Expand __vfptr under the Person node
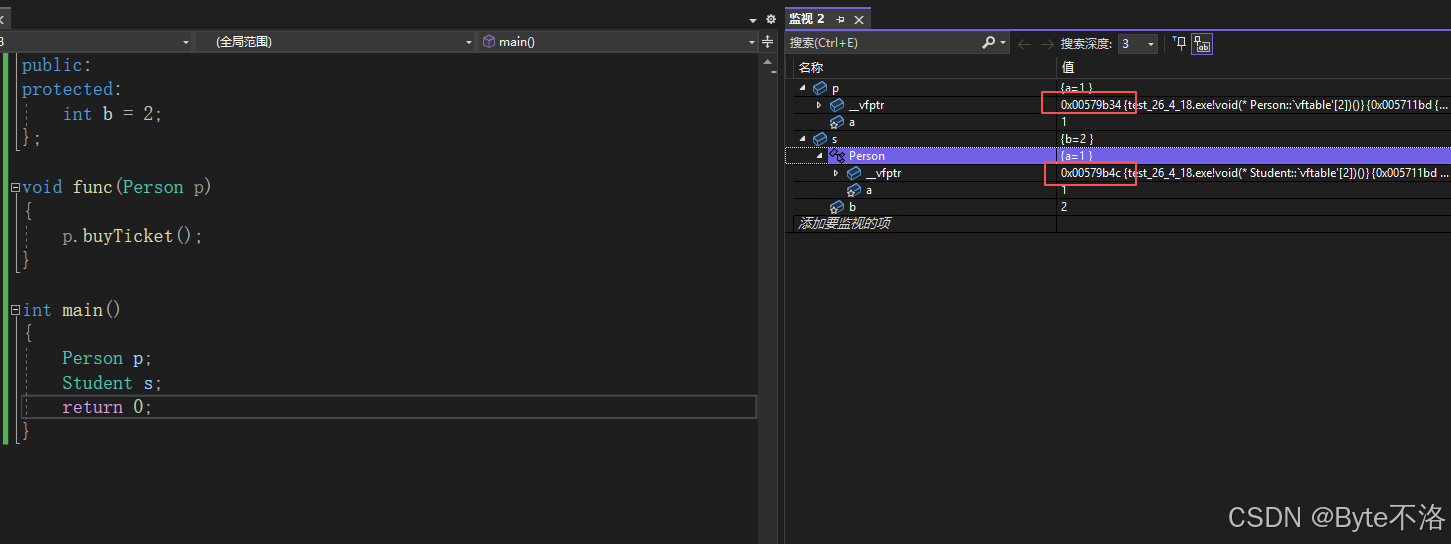The height and width of the screenshot is (544, 1451). pyautogui.click(x=836, y=173)
